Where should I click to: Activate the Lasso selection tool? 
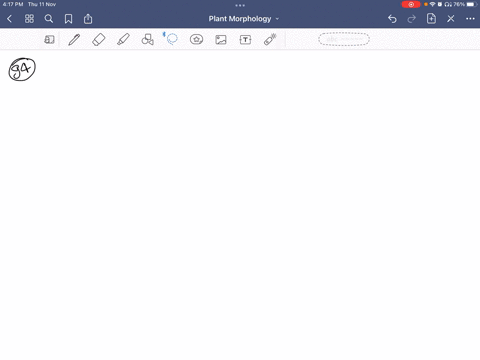pos(171,39)
